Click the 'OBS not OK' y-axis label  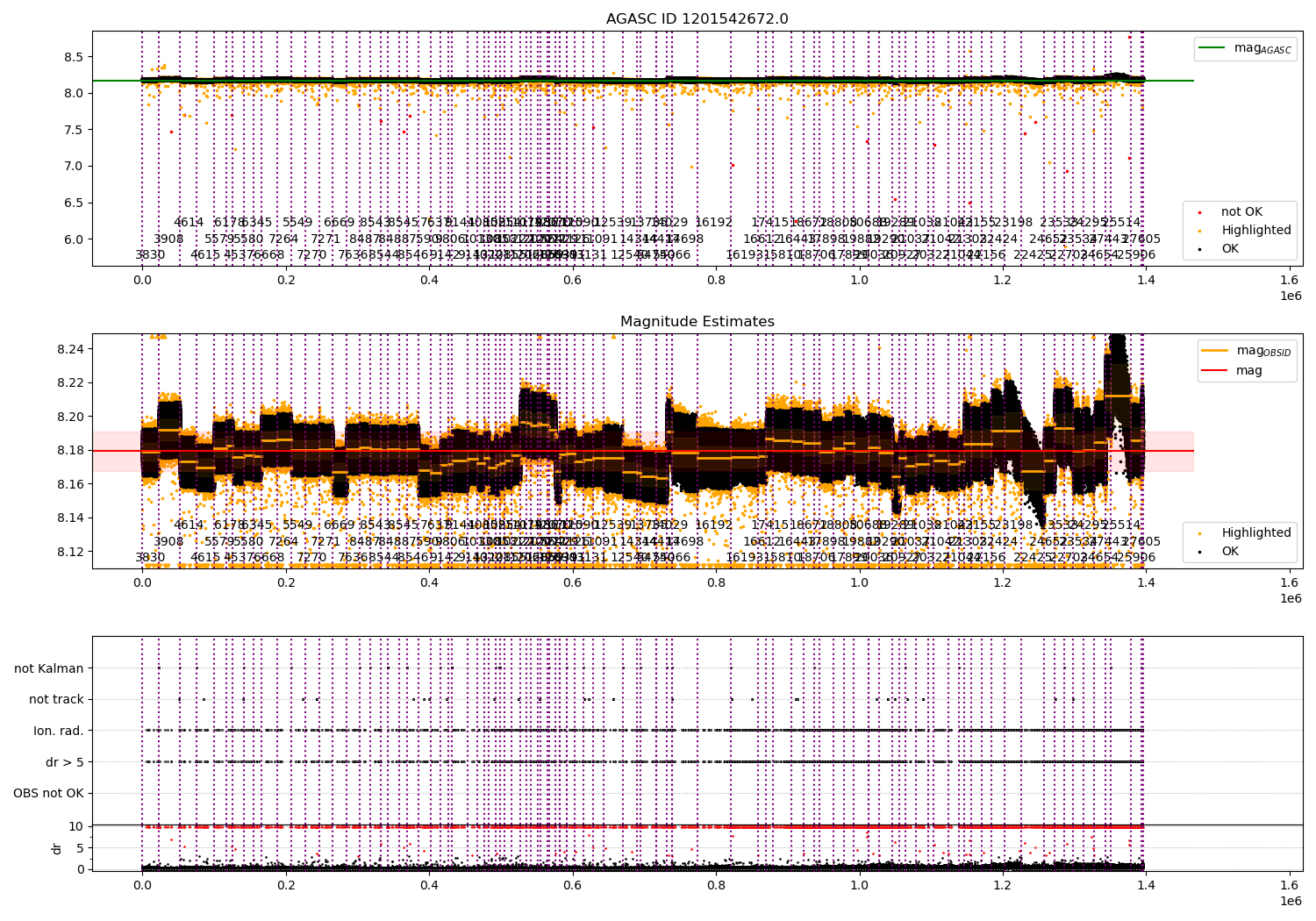click(48, 794)
